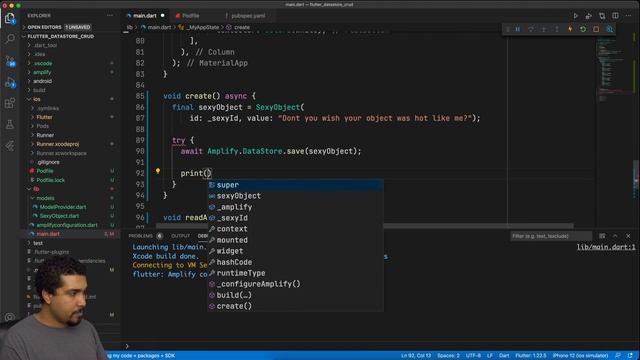
Task: Select device iPhone 12 (ios simulator) in status bar
Action: coord(580,356)
